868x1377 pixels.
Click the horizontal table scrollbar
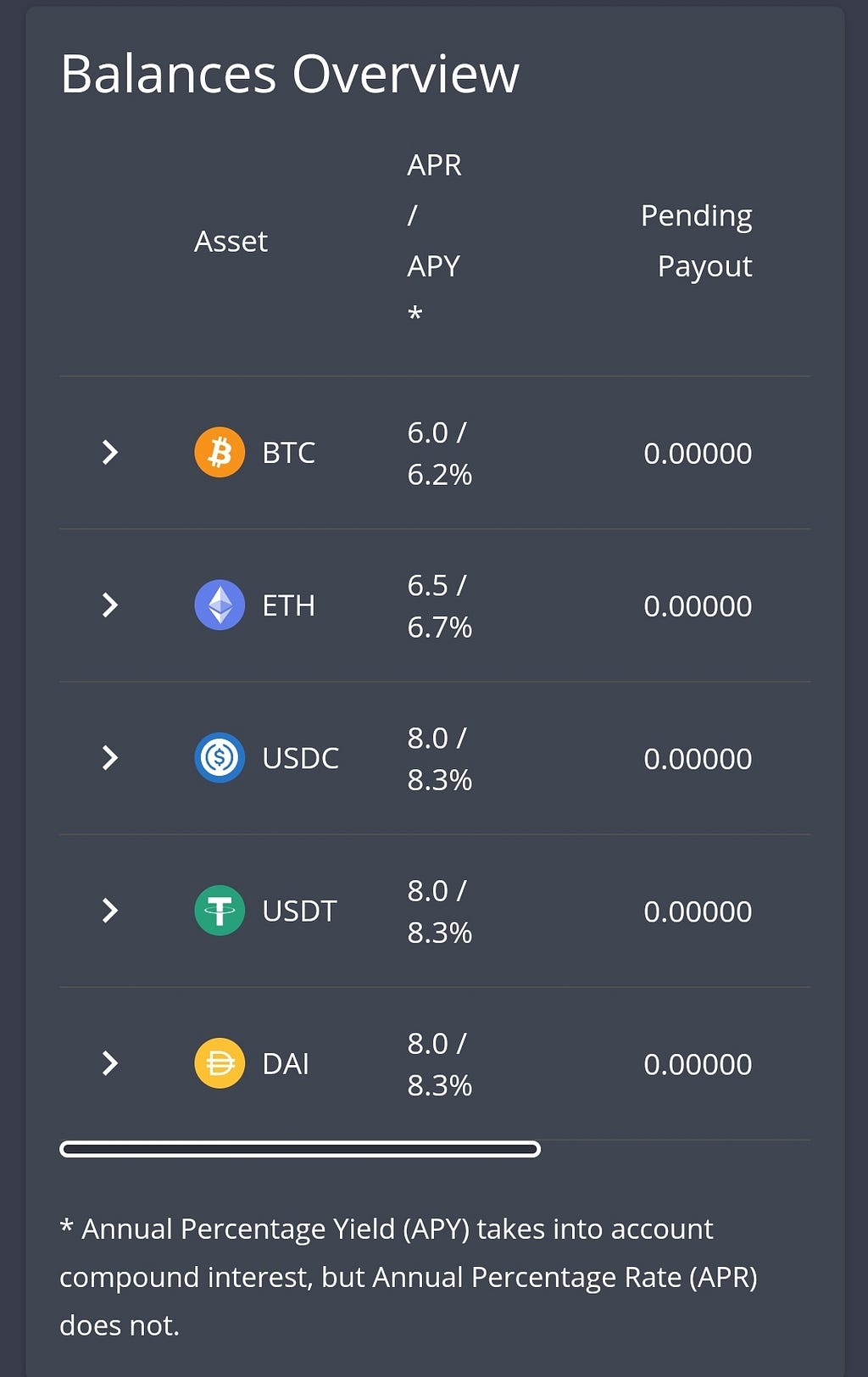click(x=300, y=1149)
